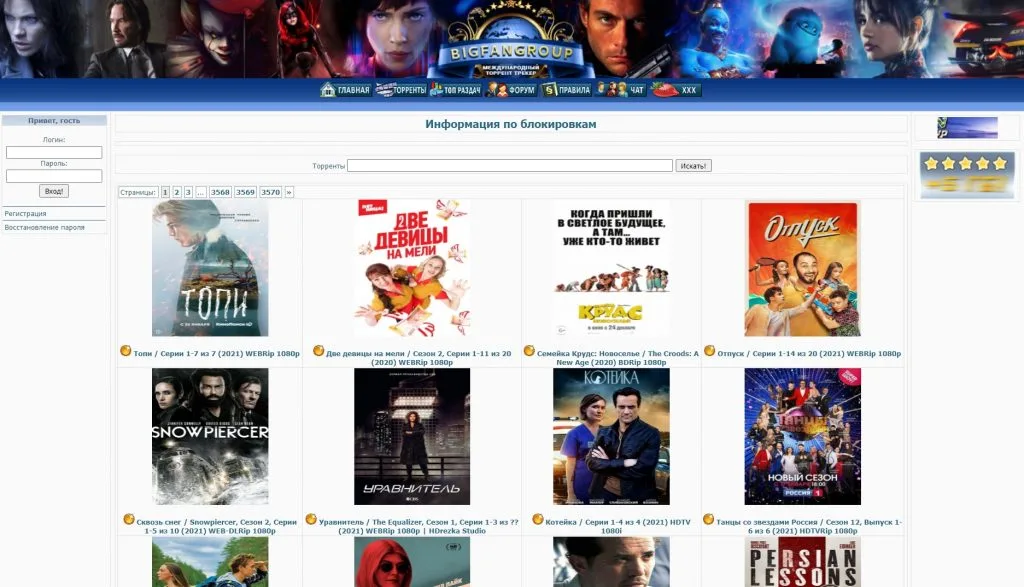Open the Регистрация link
This screenshot has width=1024, height=587.
coord(25,214)
